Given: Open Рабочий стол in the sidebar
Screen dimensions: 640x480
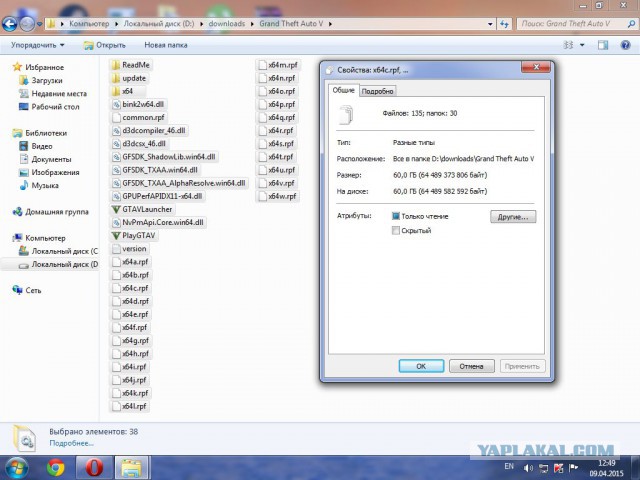Looking at the screenshot, I should click(x=49, y=107).
